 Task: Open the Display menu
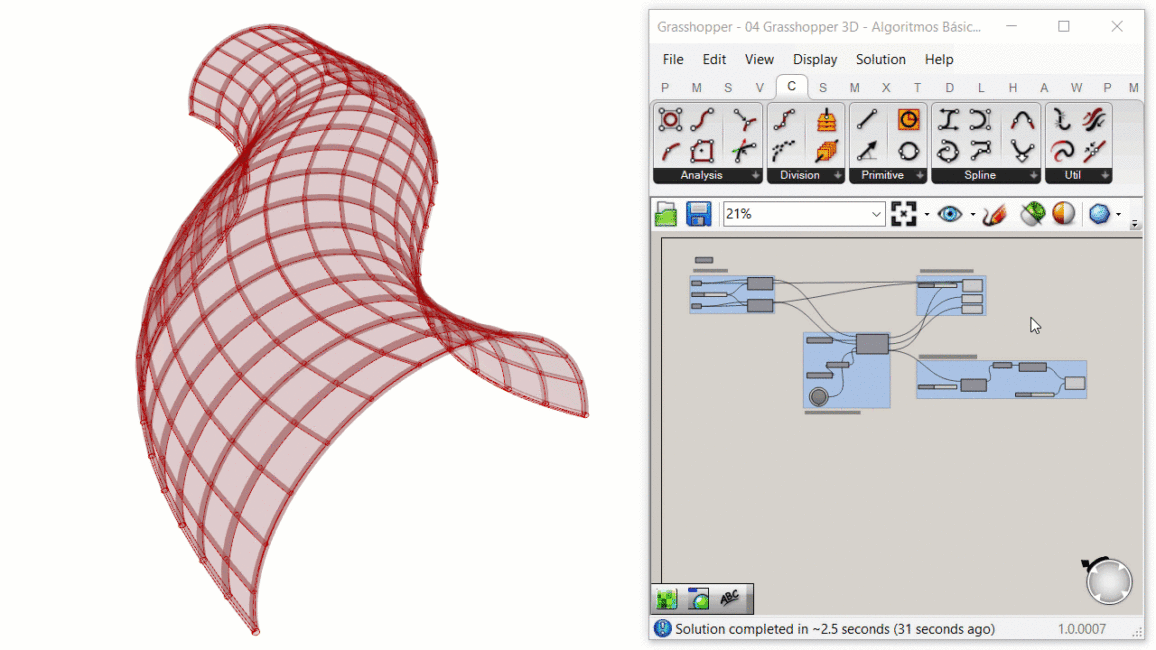tap(815, 59)
